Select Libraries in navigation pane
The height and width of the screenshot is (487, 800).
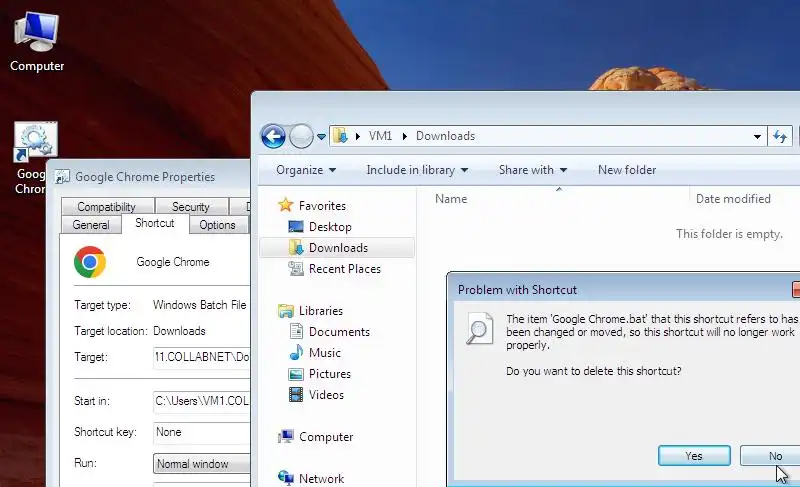click(x=320, y=311)
